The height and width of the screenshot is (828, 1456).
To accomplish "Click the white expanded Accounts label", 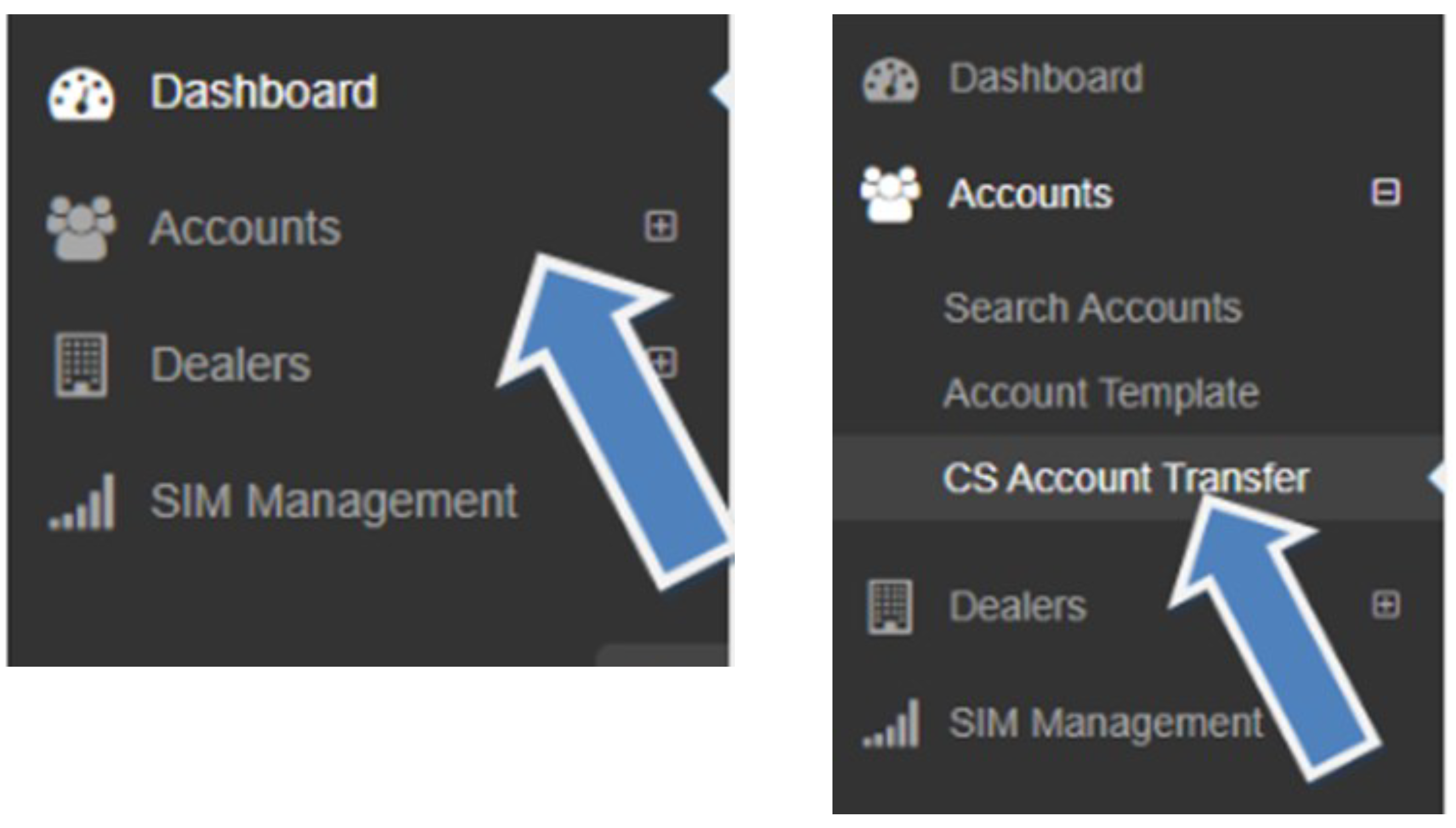I will point(1030,194).
